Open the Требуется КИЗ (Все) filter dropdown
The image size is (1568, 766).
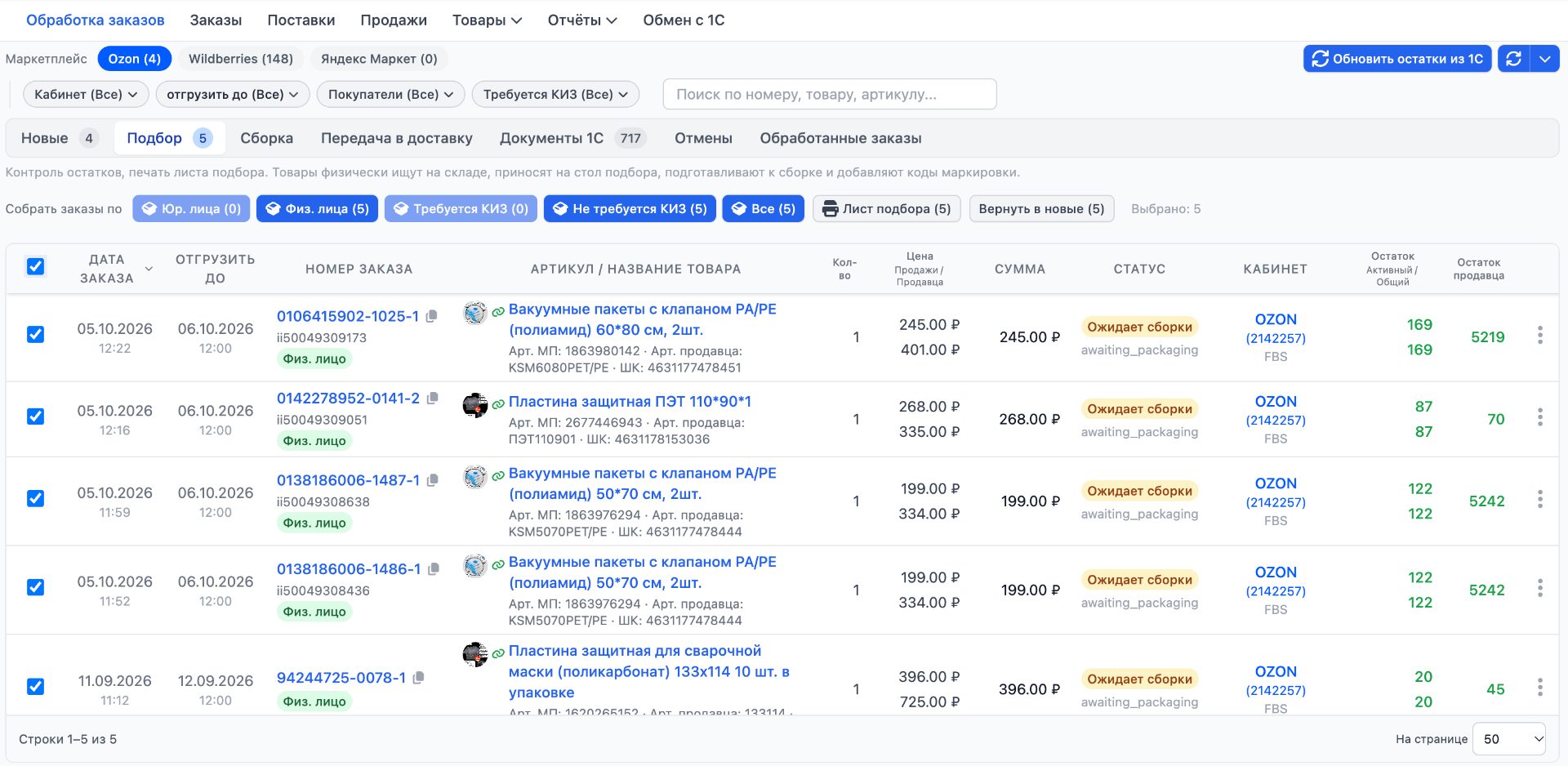pos(555,95)
